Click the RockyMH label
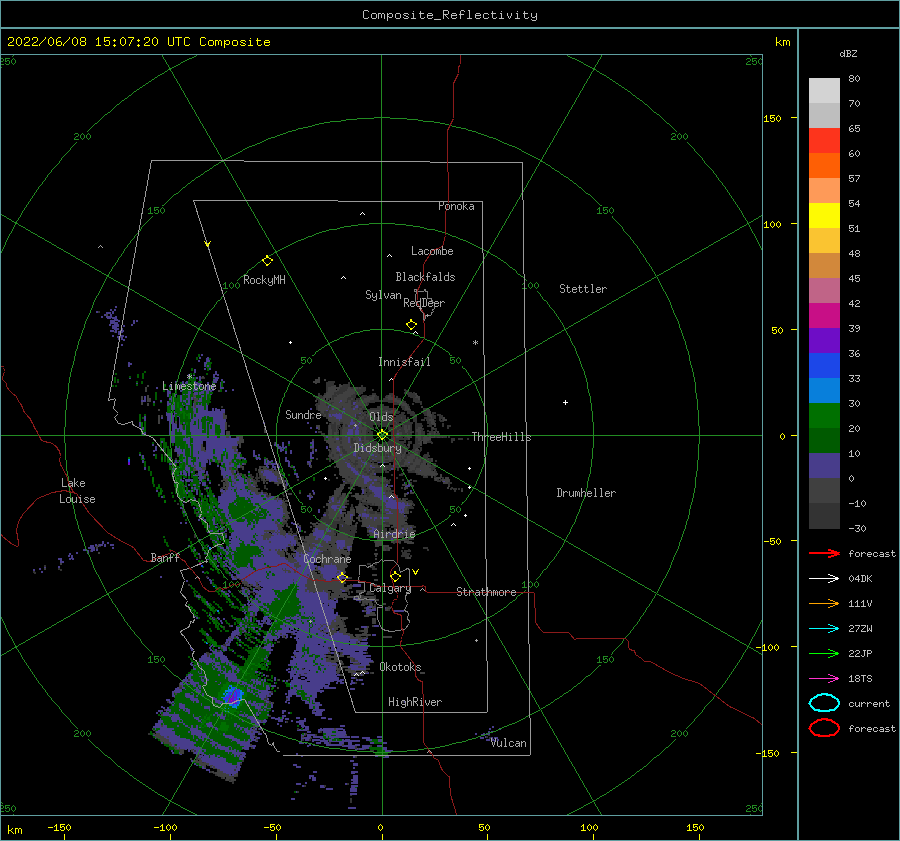This screenshot has width=900, height=841. pos(264,280)
